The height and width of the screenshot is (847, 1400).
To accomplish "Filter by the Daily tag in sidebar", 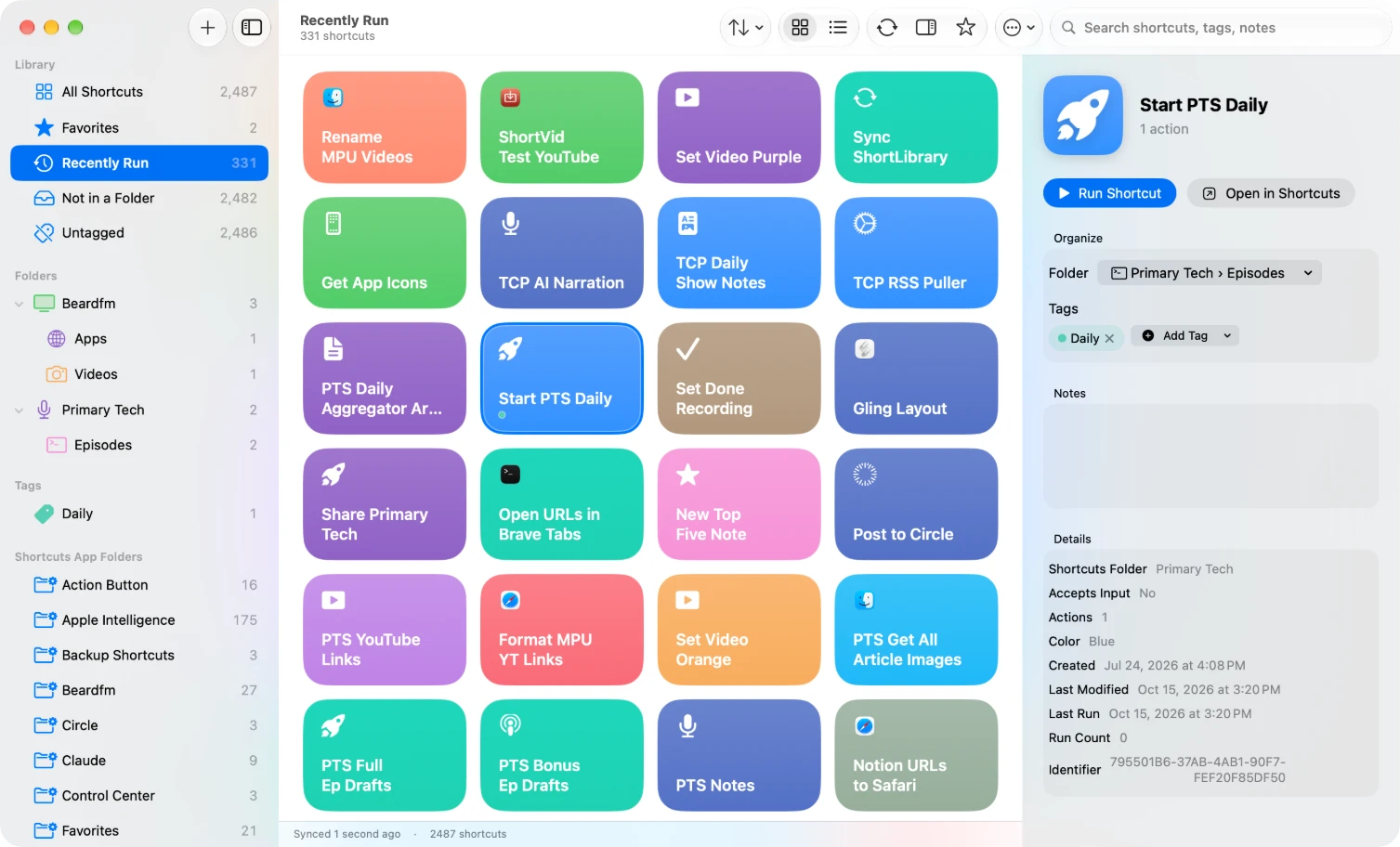I will tap(139, 514).
